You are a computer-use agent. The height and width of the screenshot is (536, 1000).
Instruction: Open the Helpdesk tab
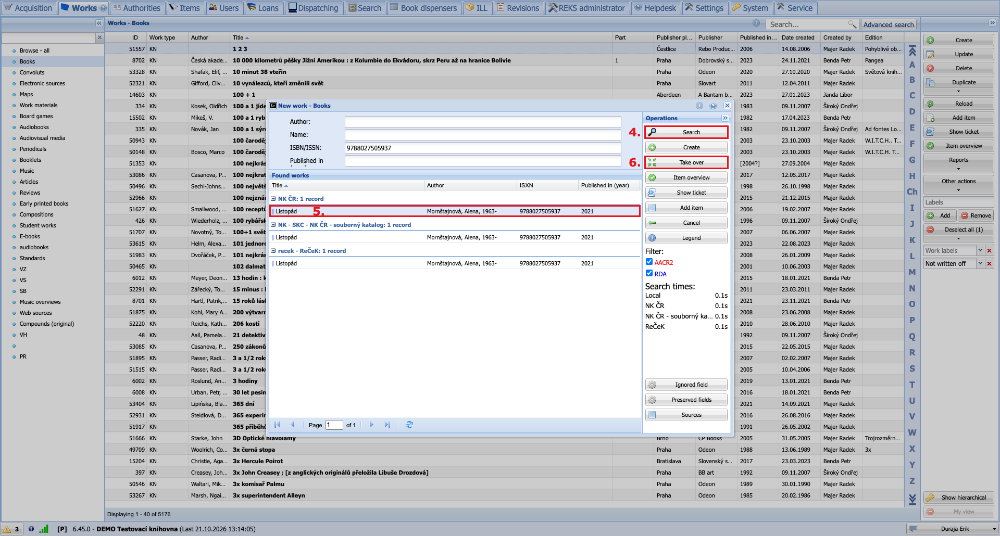(656, 8)
